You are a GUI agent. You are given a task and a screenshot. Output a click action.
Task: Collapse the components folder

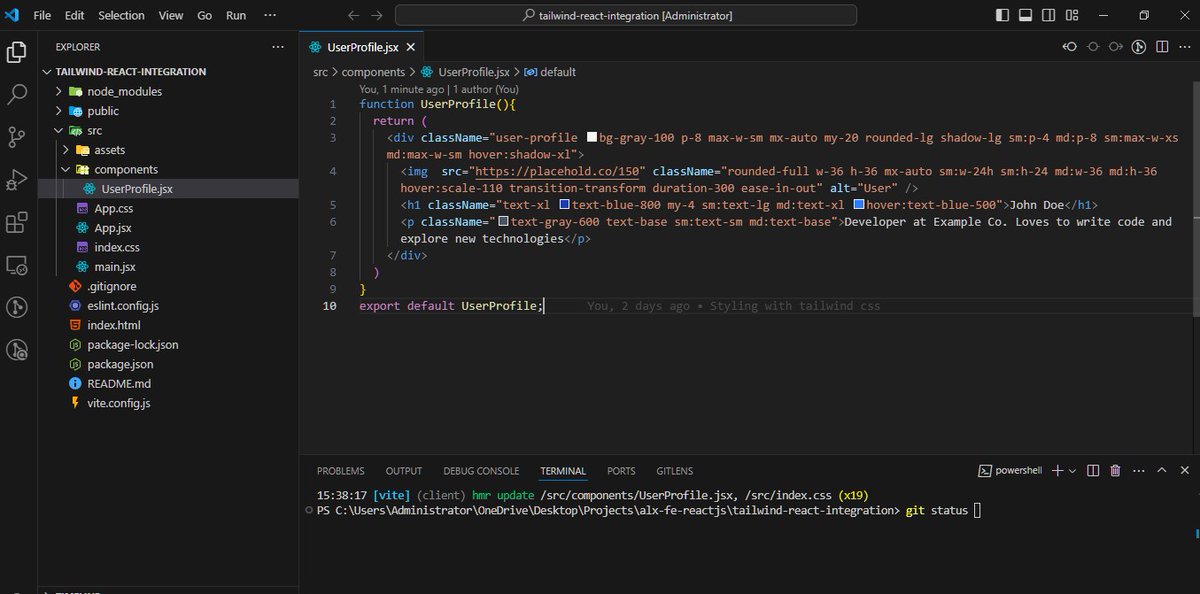[126, 169]
